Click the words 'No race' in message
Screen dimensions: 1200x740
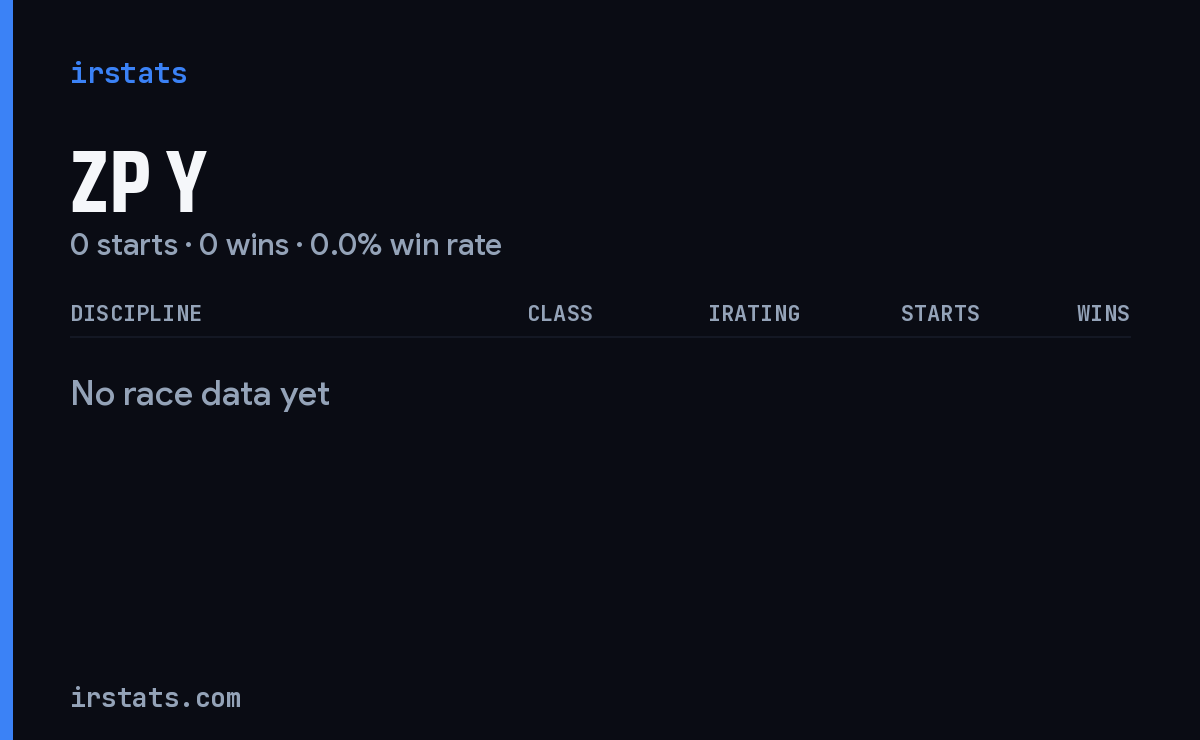pos(132,394)
